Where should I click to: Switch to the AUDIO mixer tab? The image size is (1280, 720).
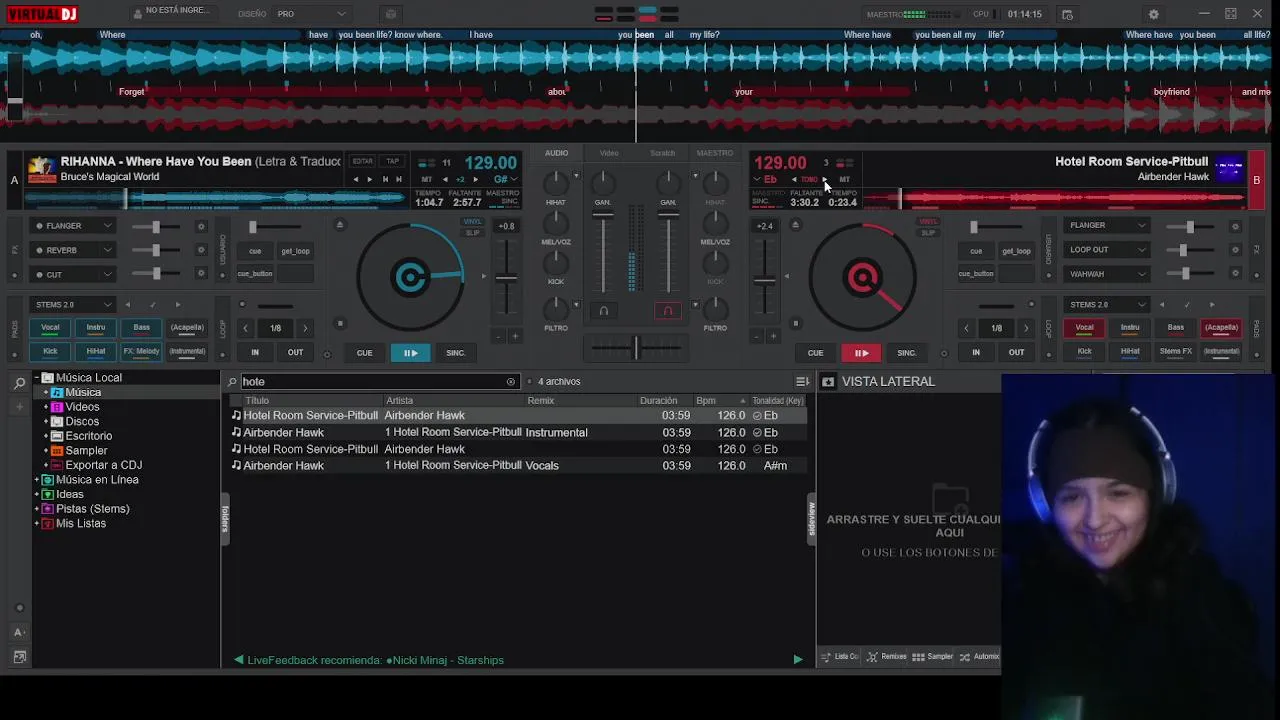[x=557, y=153]
